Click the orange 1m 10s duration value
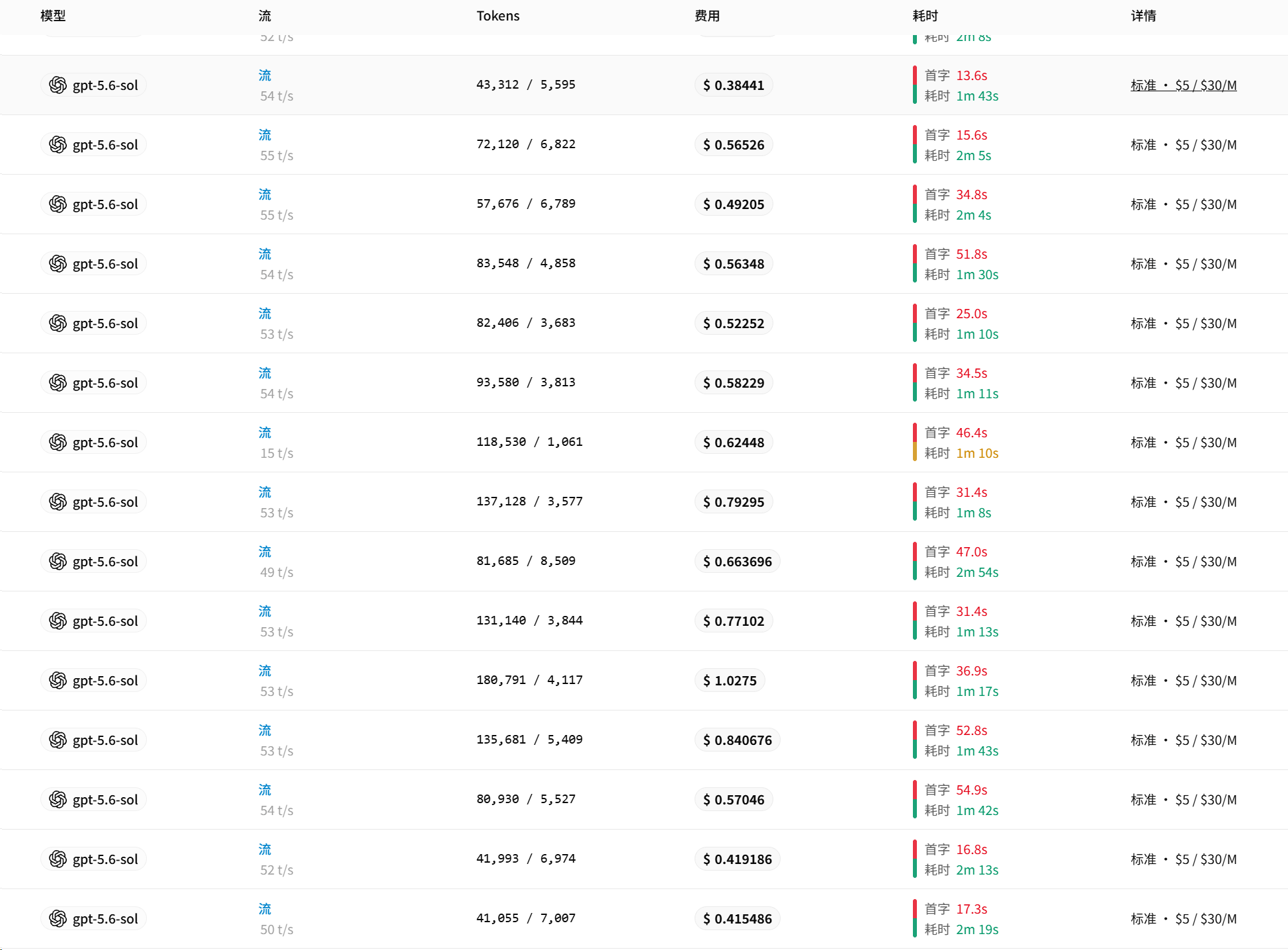The image size is (1288, 950). click(x=977, y=453)
